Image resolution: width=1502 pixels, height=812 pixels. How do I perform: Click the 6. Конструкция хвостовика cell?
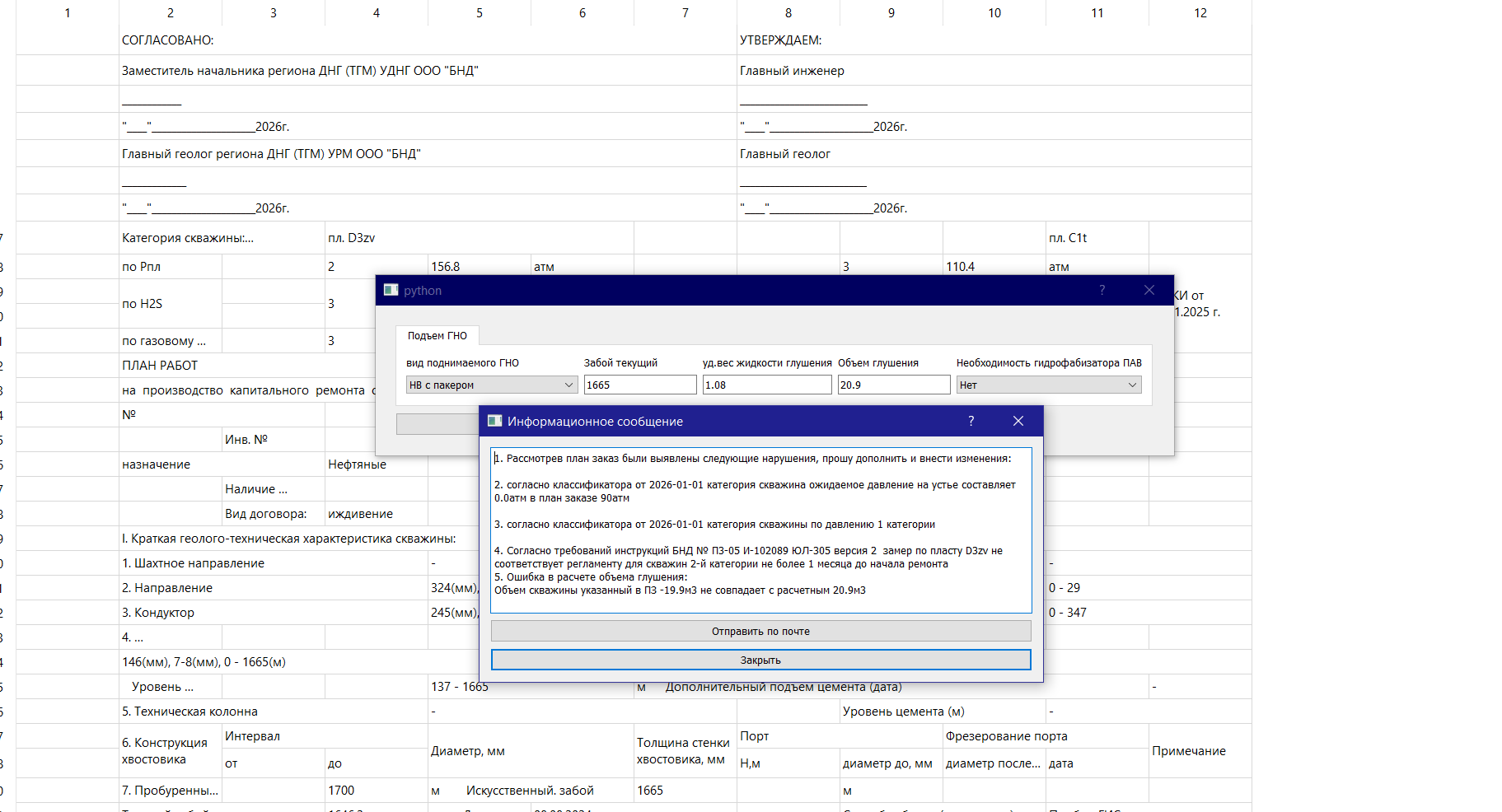tap(171, 751)
